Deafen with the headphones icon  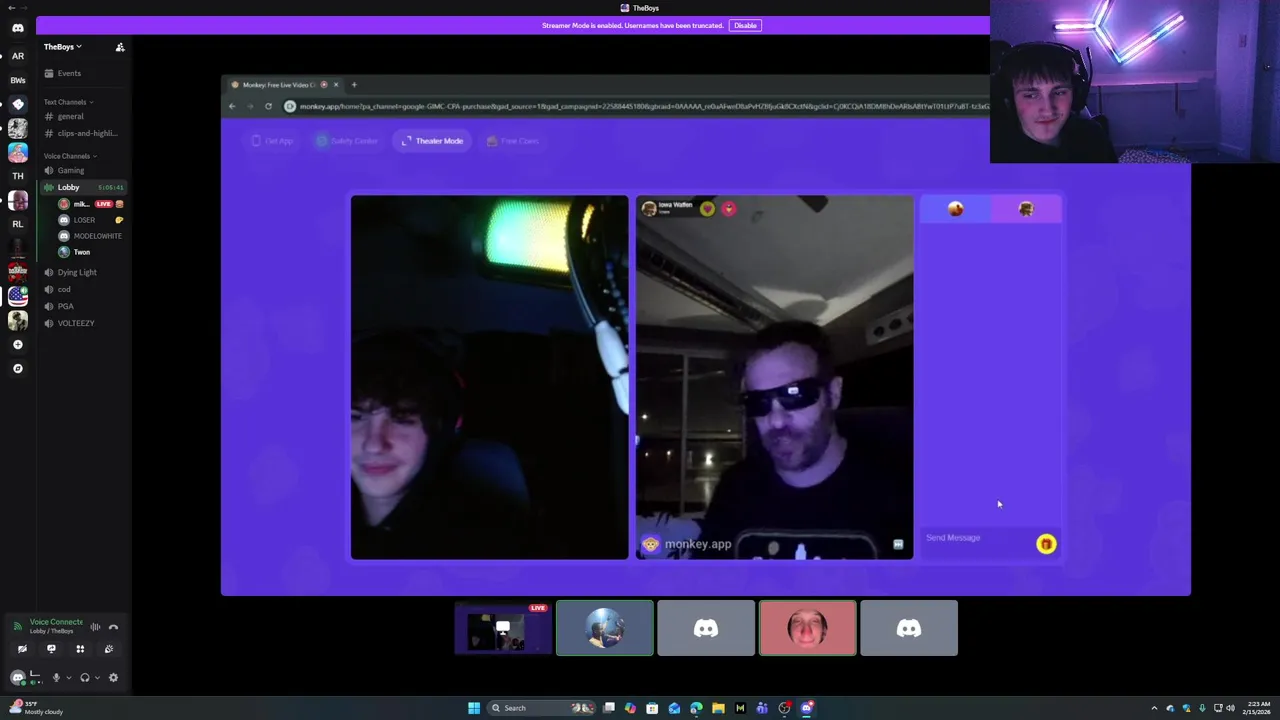click(85, 678)
